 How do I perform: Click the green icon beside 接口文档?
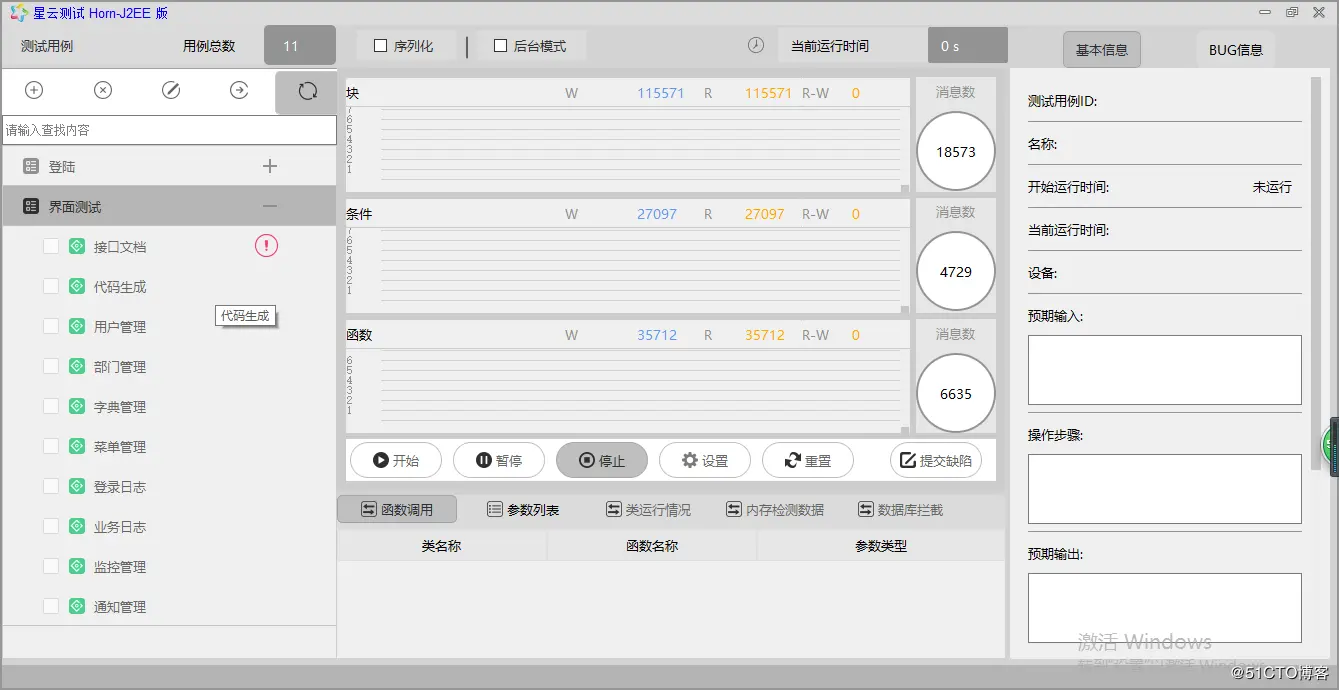click(x=77, y=246)
